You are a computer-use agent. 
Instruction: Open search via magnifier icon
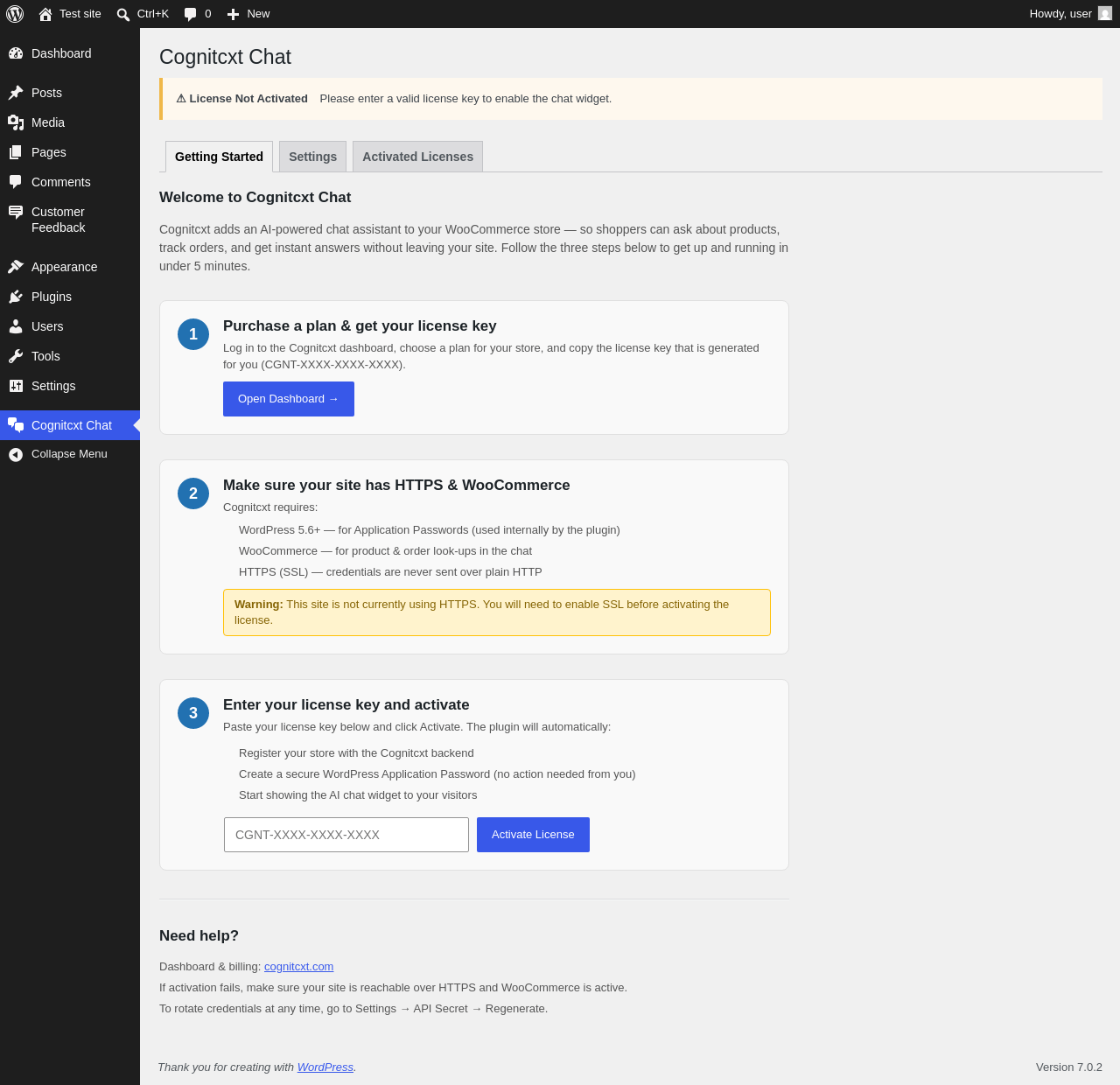(123, 14)
